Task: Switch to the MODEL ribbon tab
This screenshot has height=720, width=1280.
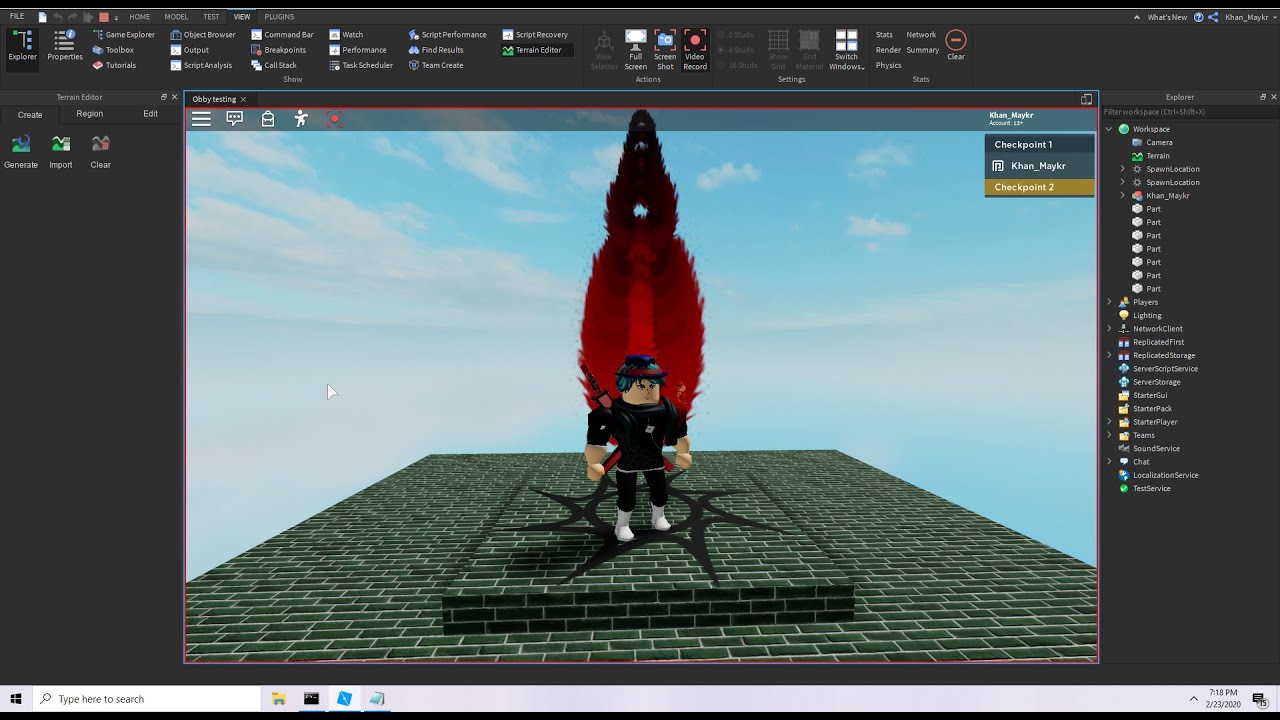Action: click(176, 17)
